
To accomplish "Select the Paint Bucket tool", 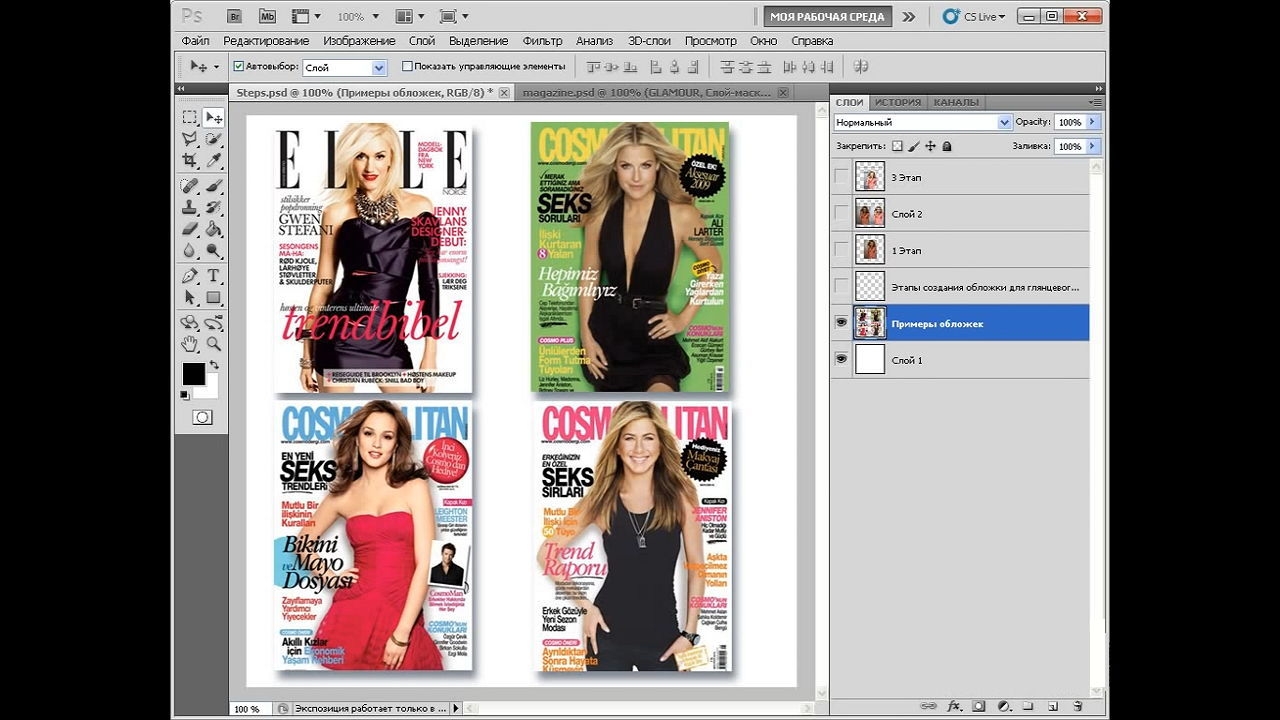I will [x=213, y=230].
